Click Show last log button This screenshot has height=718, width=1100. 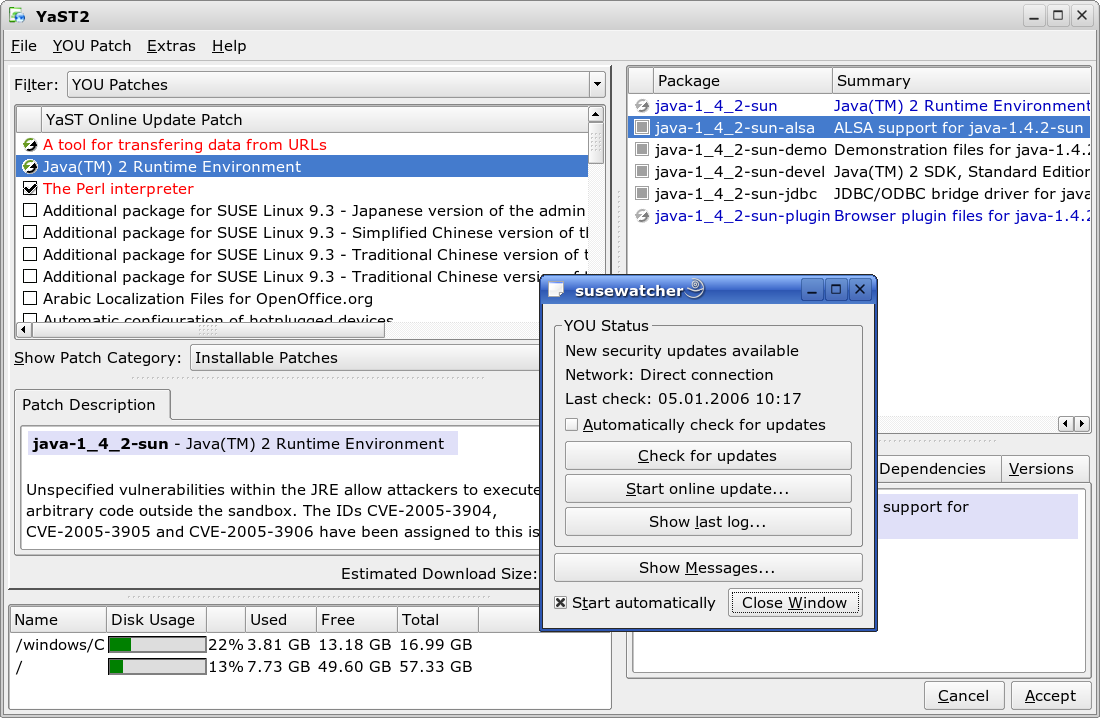708,522
